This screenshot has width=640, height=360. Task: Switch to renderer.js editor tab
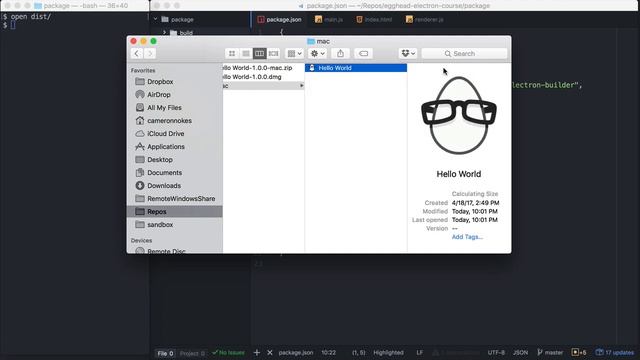pyautogui.click(x=425, y=19)
